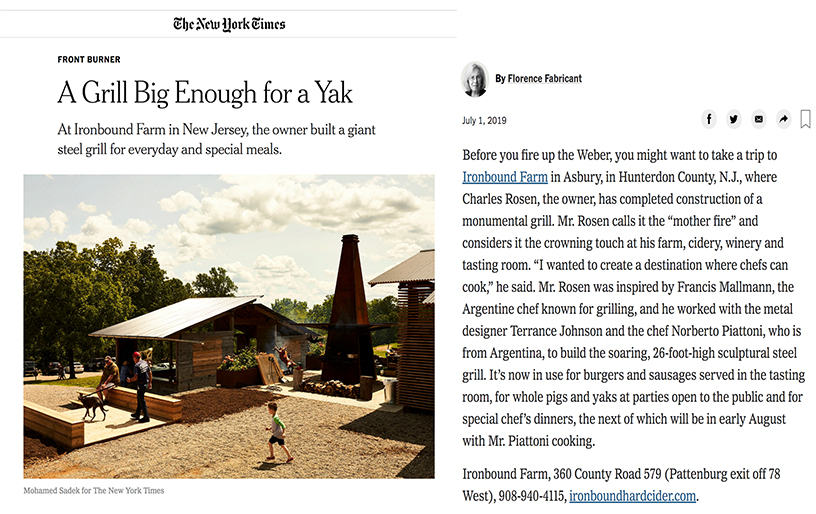Image resolution: width=816 pixels, height=514 pixels.
Task: Save the article with the bookmark icon
Action: (805, 119)
